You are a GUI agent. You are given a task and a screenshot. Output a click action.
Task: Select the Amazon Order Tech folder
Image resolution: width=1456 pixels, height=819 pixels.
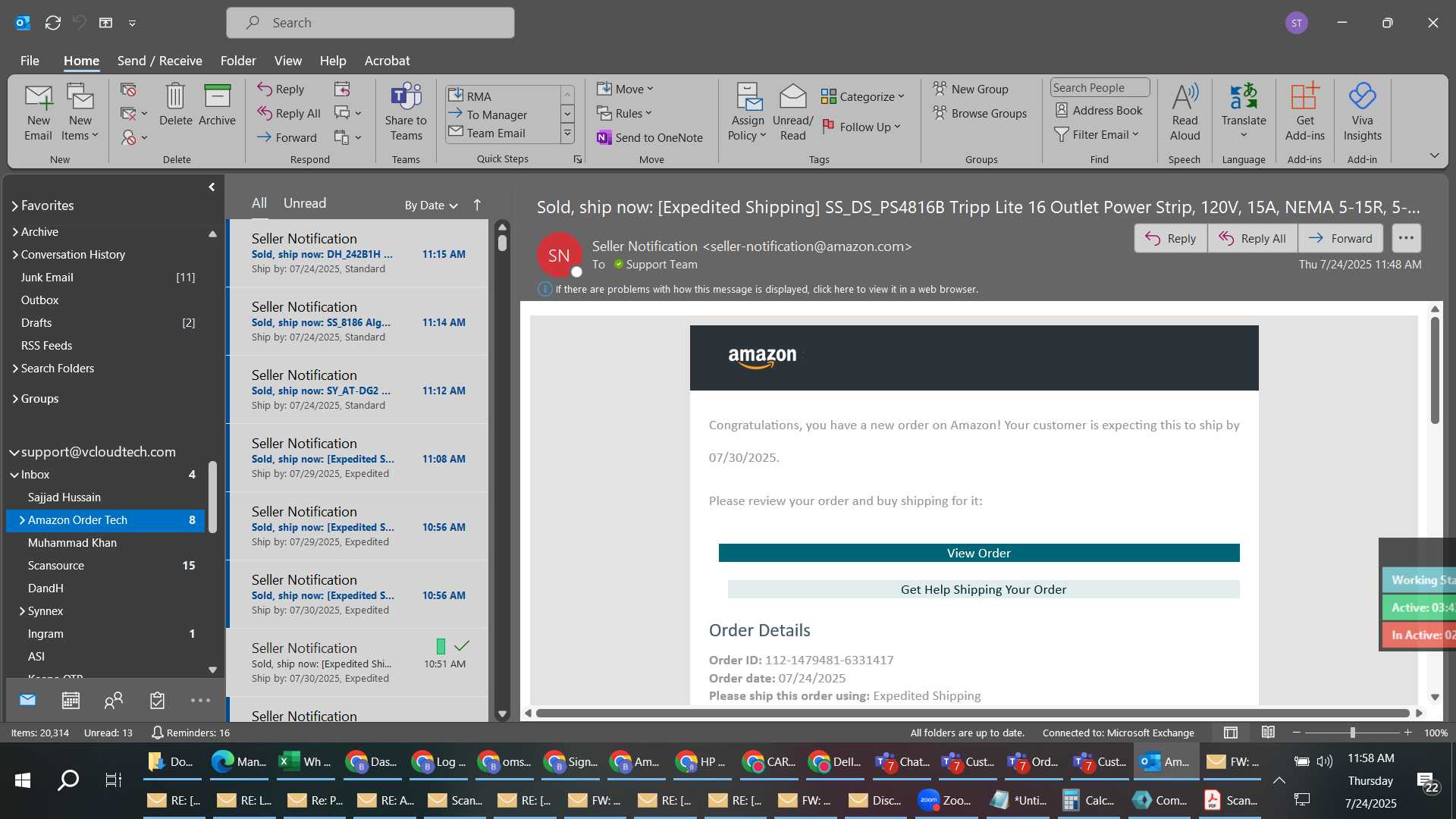[x=105, y=519]
